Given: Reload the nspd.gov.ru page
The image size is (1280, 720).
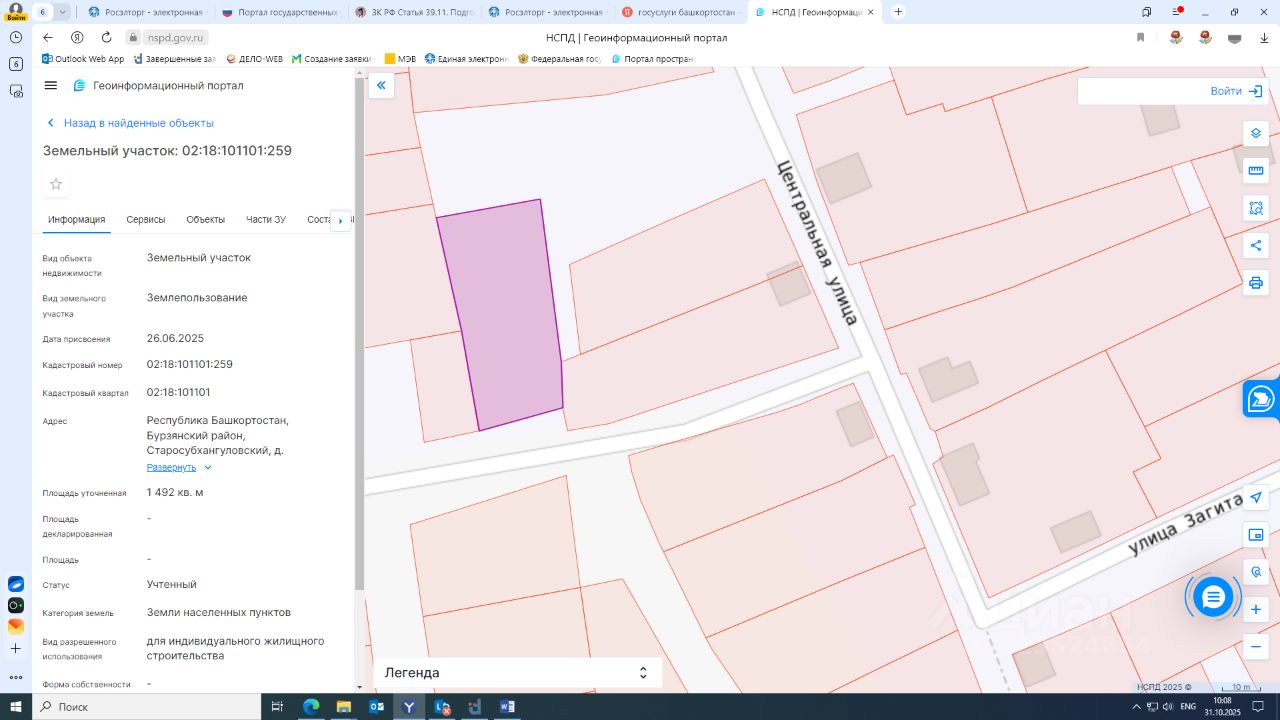Looking at the screenshot, I should [105, 37].
